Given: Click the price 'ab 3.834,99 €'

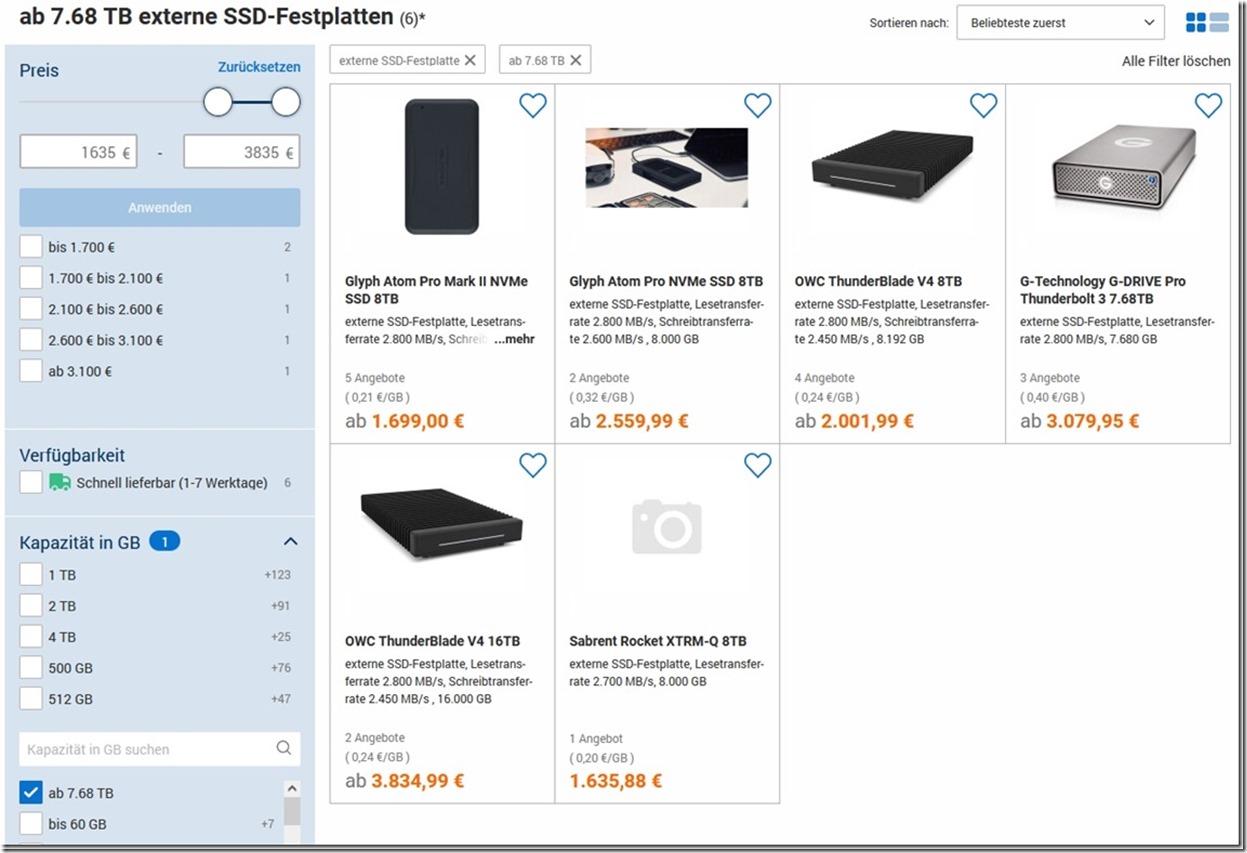Looking at the screenshot, I should (405, 781).
